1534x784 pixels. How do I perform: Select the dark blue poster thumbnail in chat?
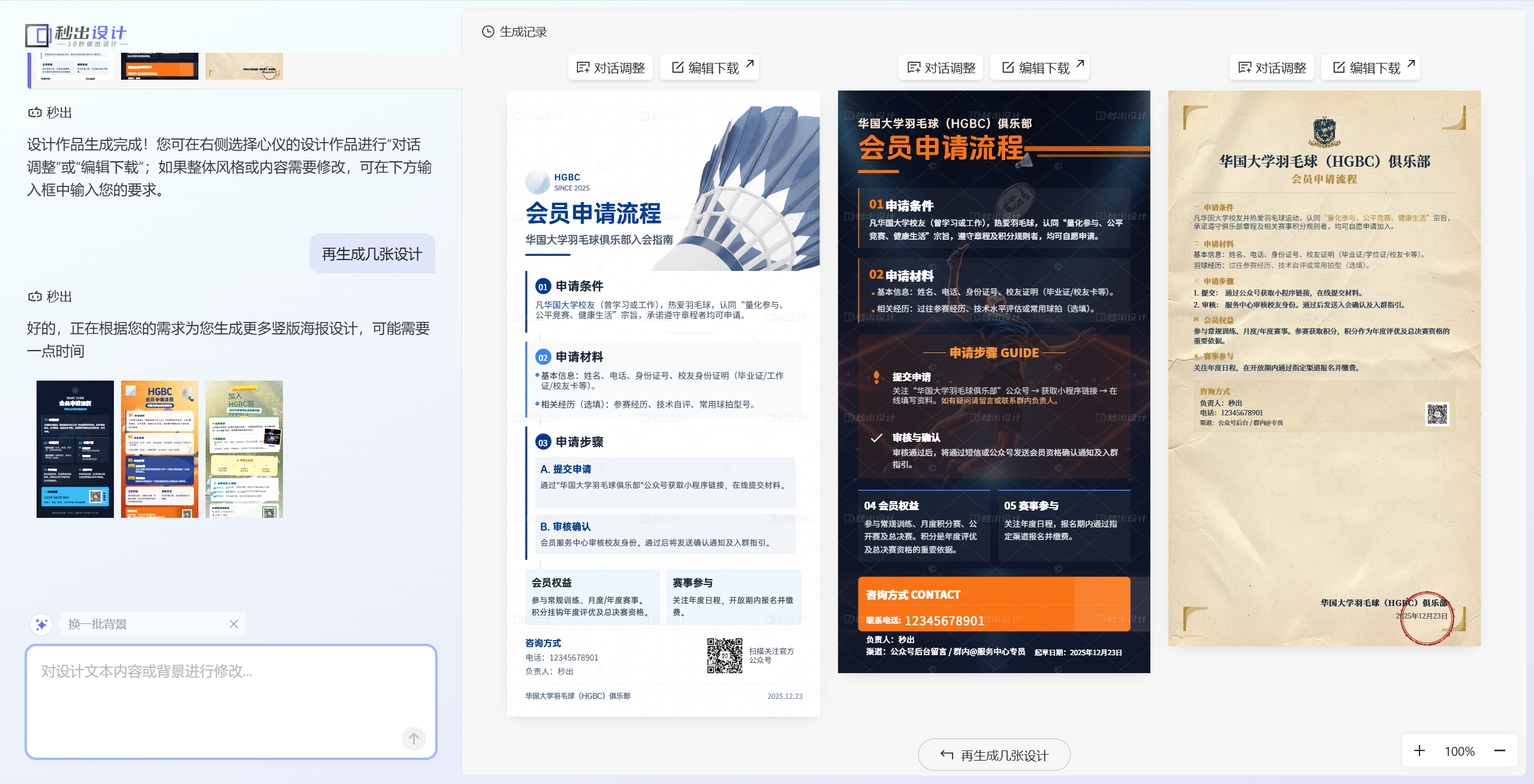click(x=75, y=449)
